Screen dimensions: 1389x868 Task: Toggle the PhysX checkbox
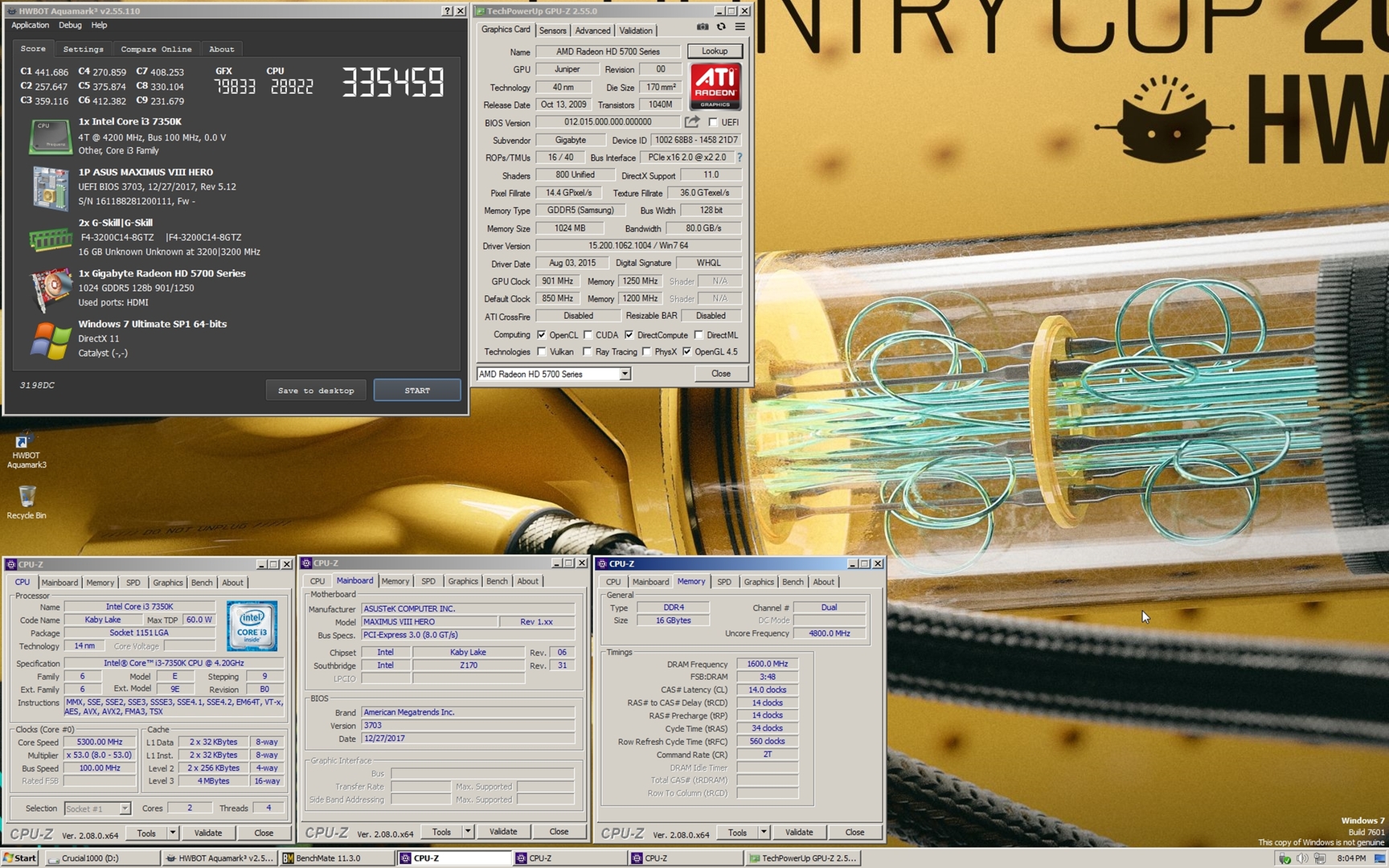646,351
